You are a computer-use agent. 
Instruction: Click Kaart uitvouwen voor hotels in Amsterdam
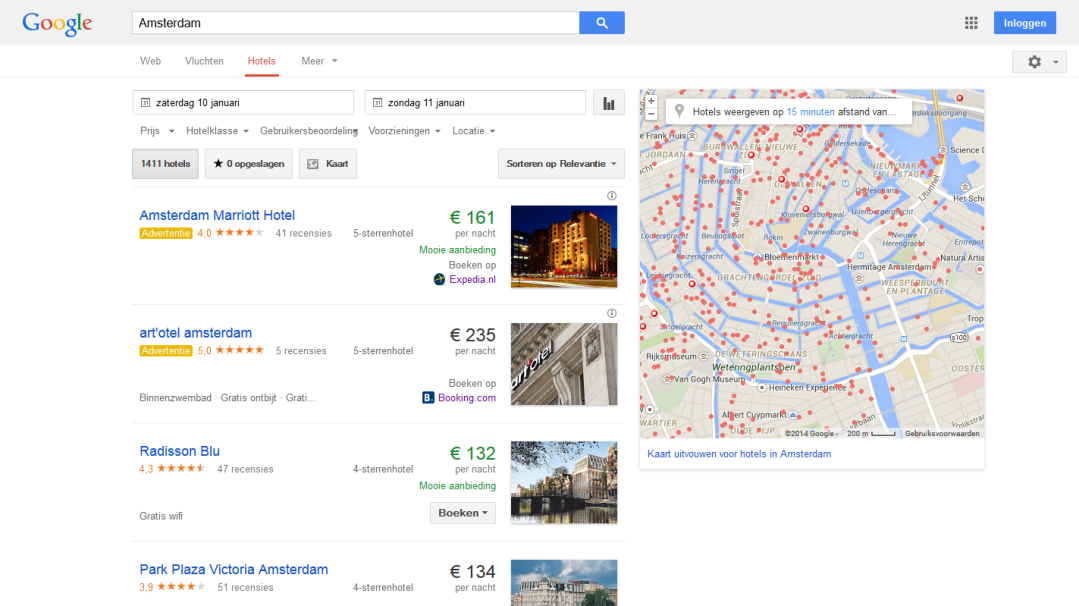click(739, 454)
